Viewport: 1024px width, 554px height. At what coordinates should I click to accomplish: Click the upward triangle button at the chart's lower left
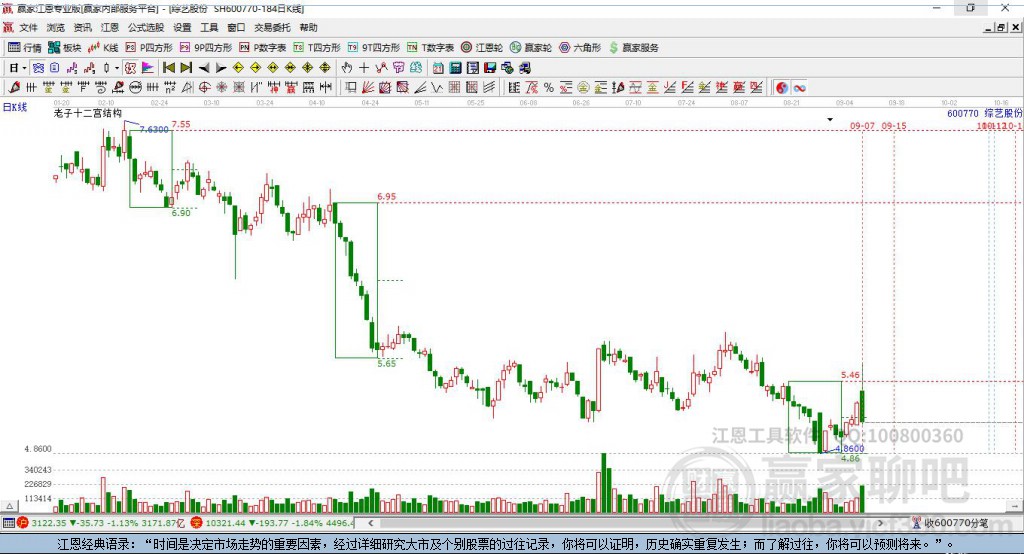pyautogui.click(x=9, y=506)
